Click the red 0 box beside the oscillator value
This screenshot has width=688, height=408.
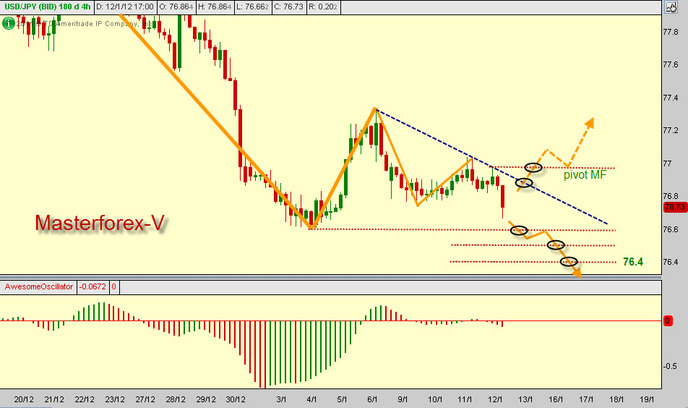114,287
